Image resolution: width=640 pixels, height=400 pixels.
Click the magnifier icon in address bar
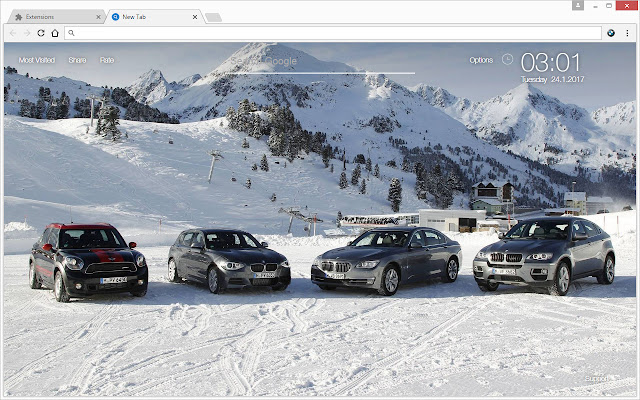[71, 33]
